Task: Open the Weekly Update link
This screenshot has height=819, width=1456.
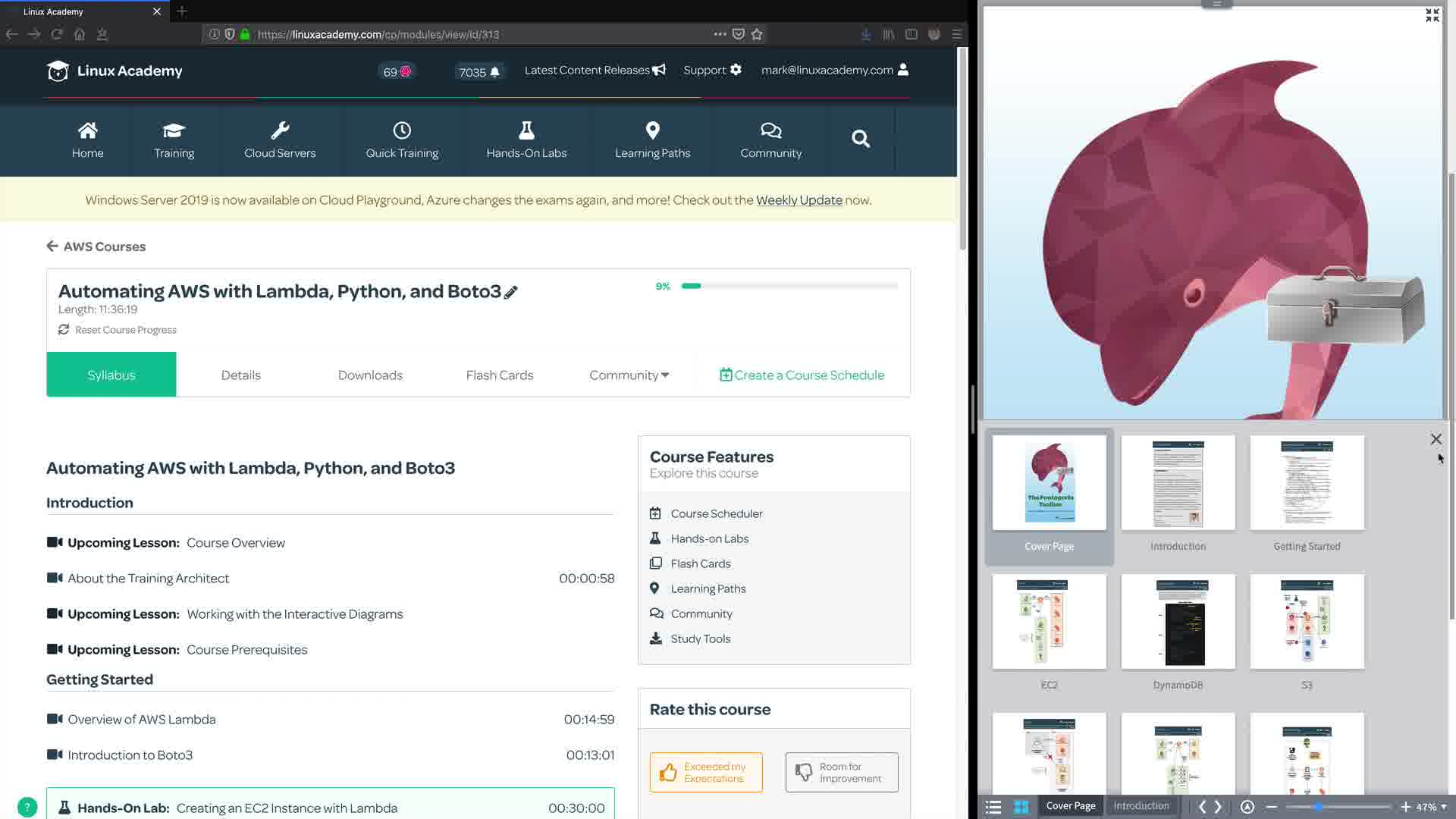Action: [x=799, y=200]
